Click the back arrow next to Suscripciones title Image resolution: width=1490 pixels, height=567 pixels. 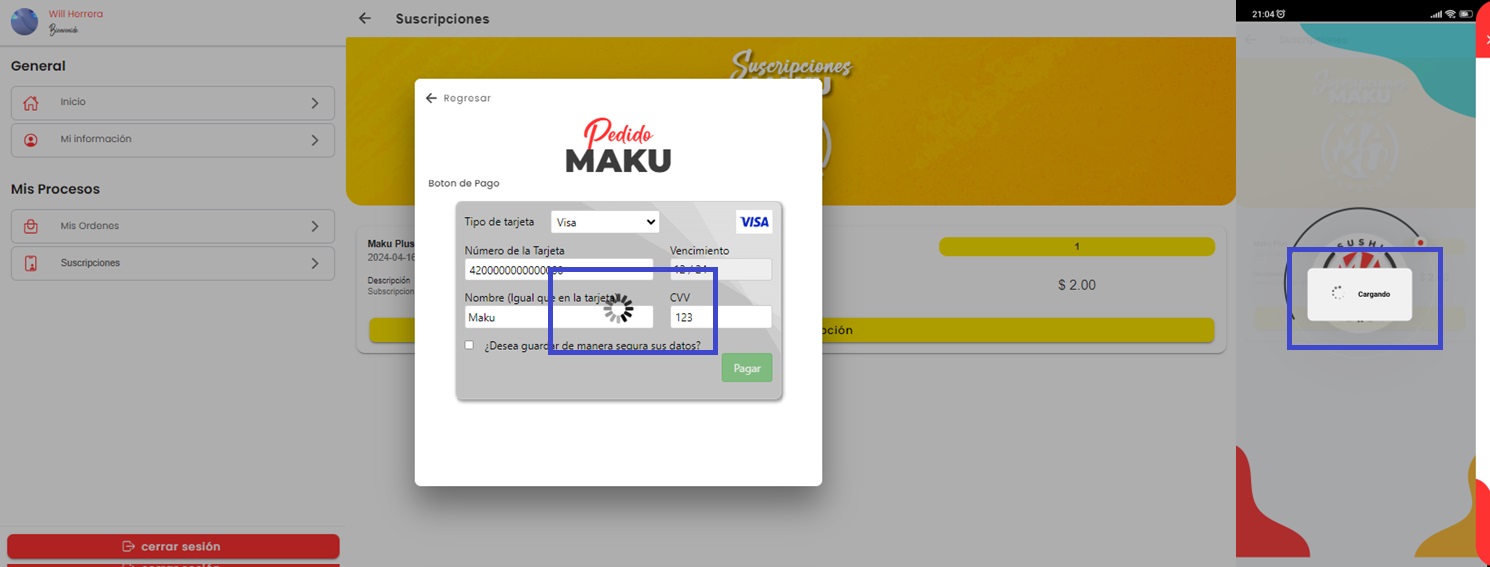365,18
